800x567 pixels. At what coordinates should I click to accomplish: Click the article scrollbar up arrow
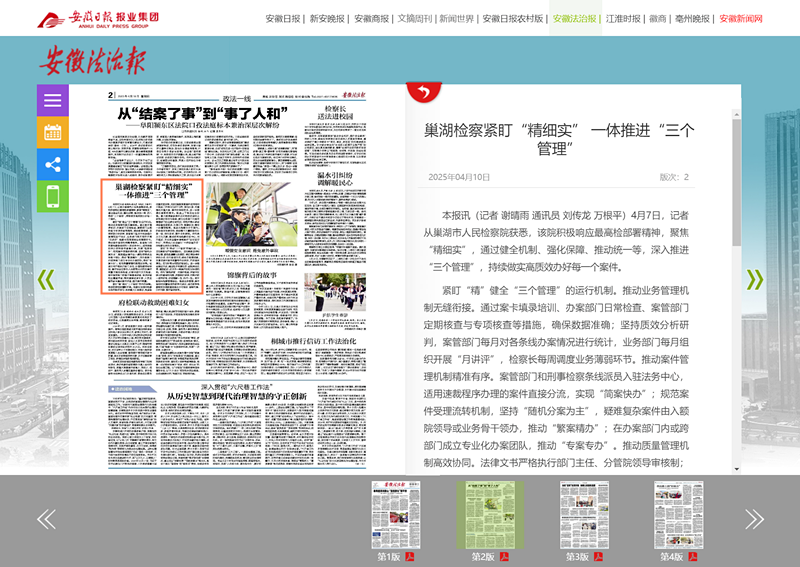tap(737, 114)
